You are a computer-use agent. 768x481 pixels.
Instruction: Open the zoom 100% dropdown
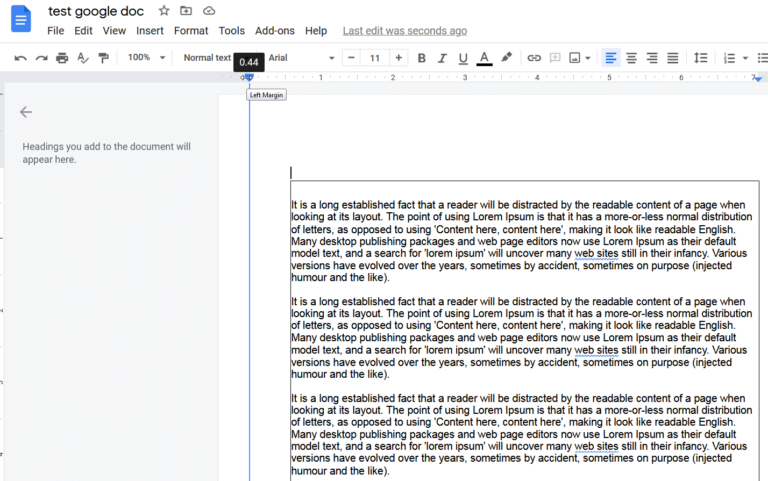coord(146,58)
